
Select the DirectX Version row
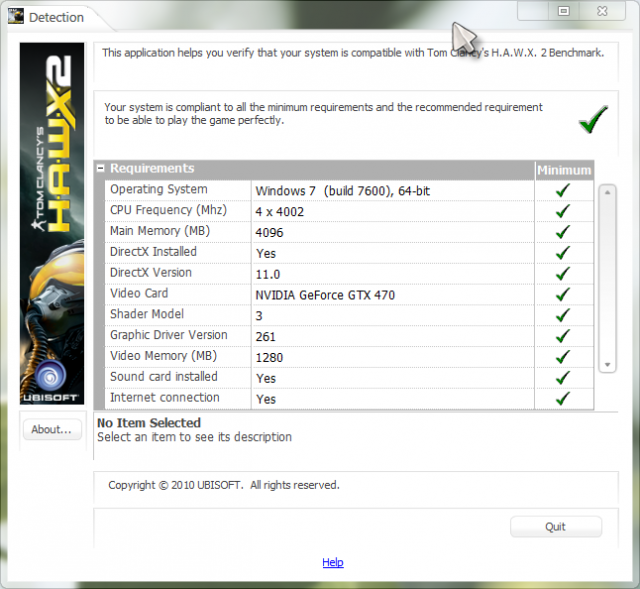coord(349,273)
